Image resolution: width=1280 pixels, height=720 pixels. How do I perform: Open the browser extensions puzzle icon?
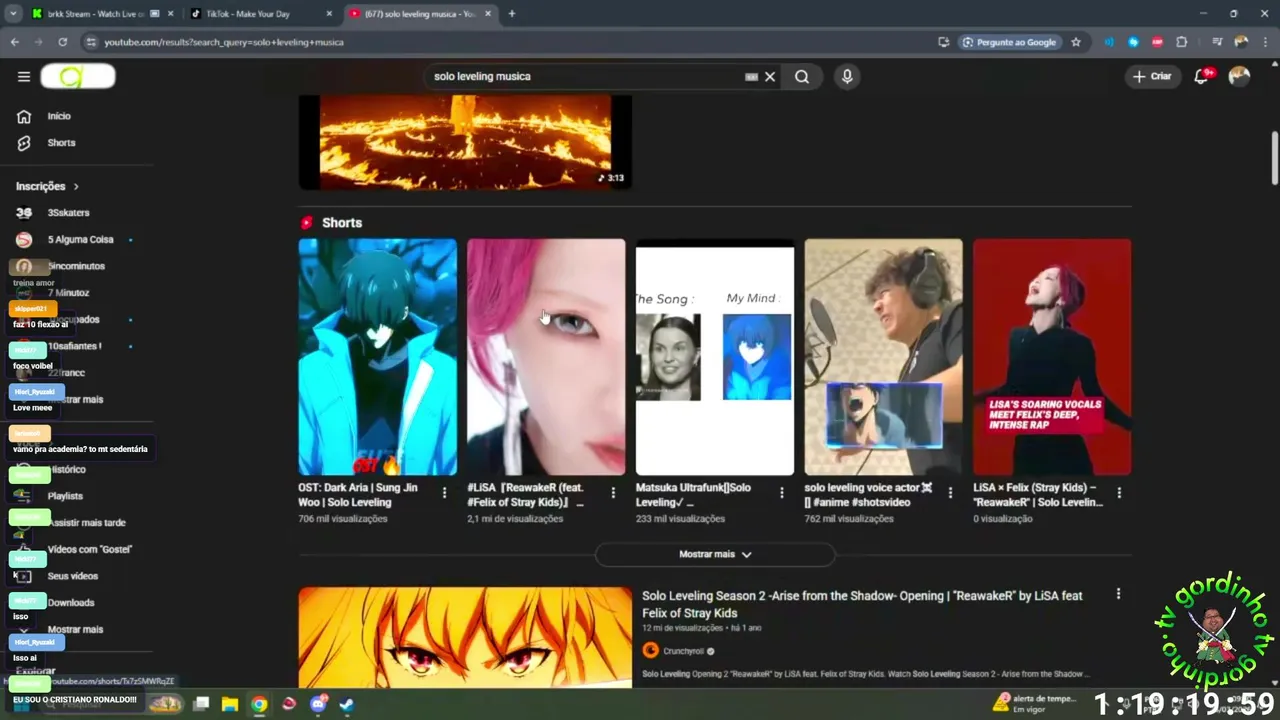[x=1182, y=42]
